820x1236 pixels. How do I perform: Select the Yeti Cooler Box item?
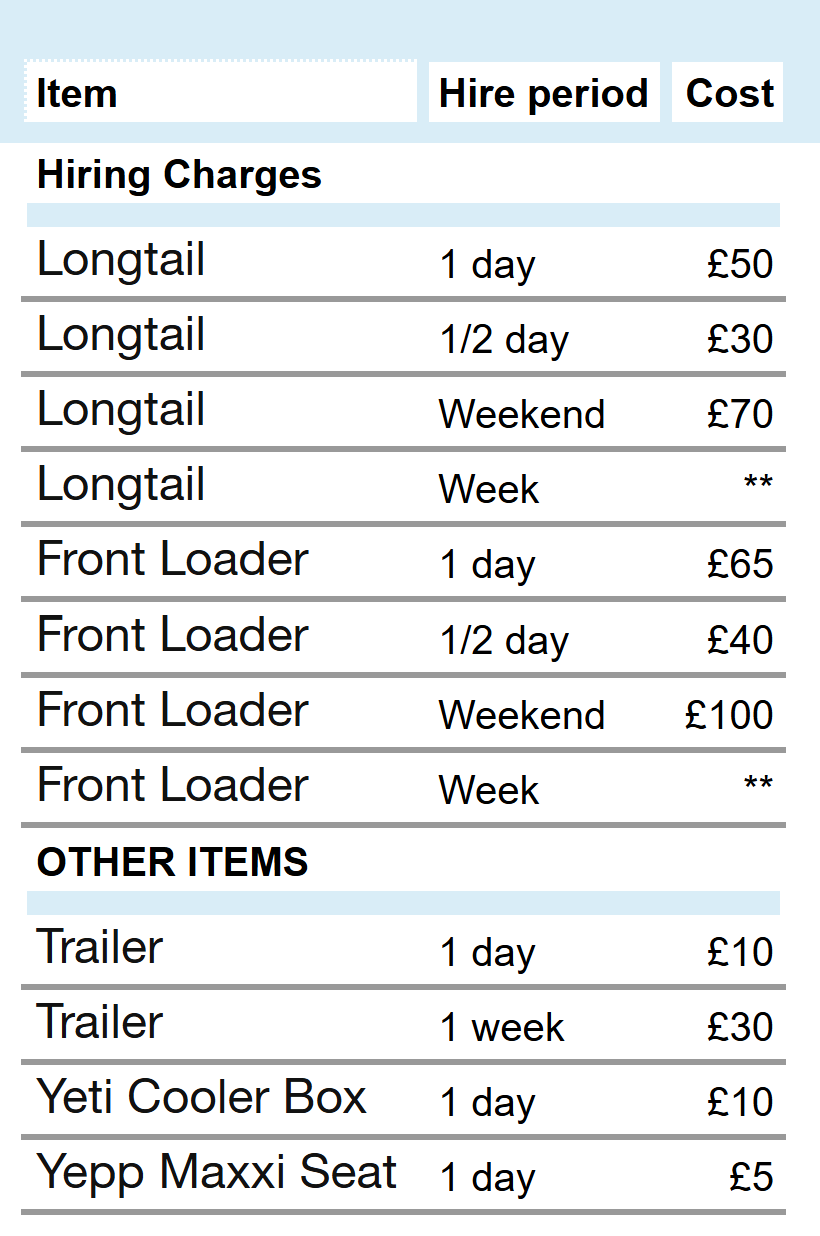click(x=202, y=1097)
